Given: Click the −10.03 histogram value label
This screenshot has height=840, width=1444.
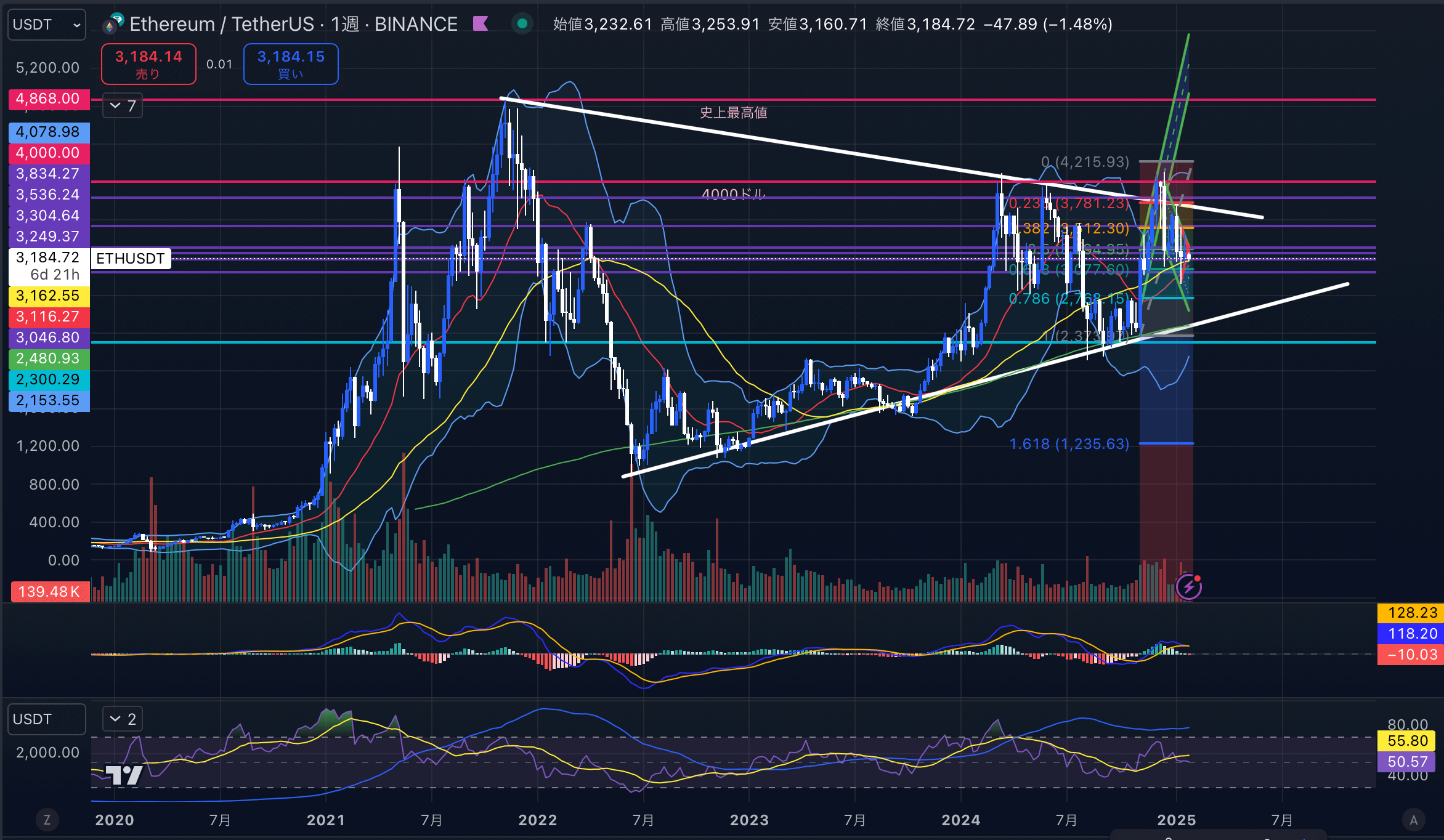Looking at the screenshot, I should pos(1411,655).
